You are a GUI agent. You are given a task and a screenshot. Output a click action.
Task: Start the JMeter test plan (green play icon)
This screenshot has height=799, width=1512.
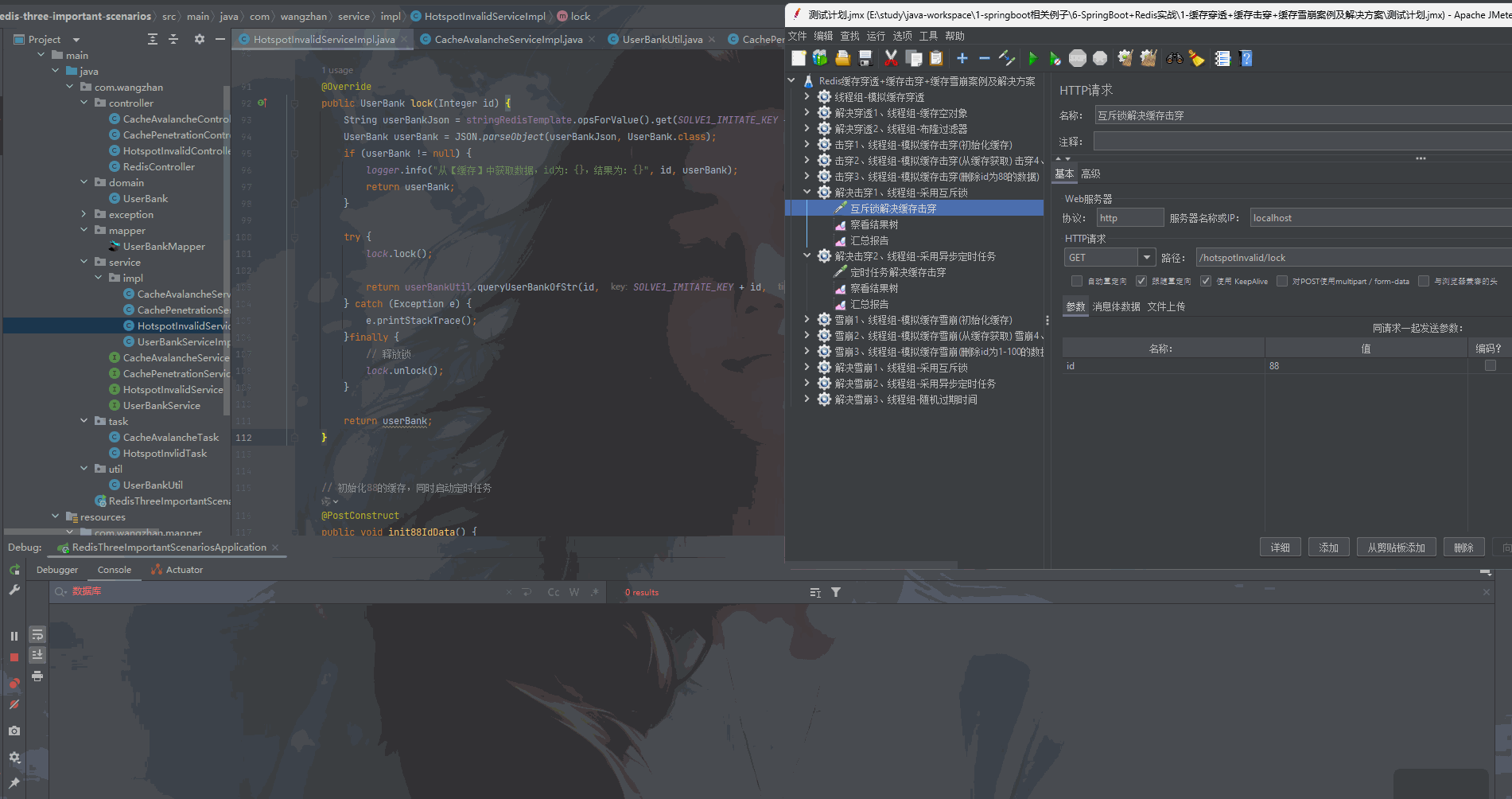[x=1032, y=57]
